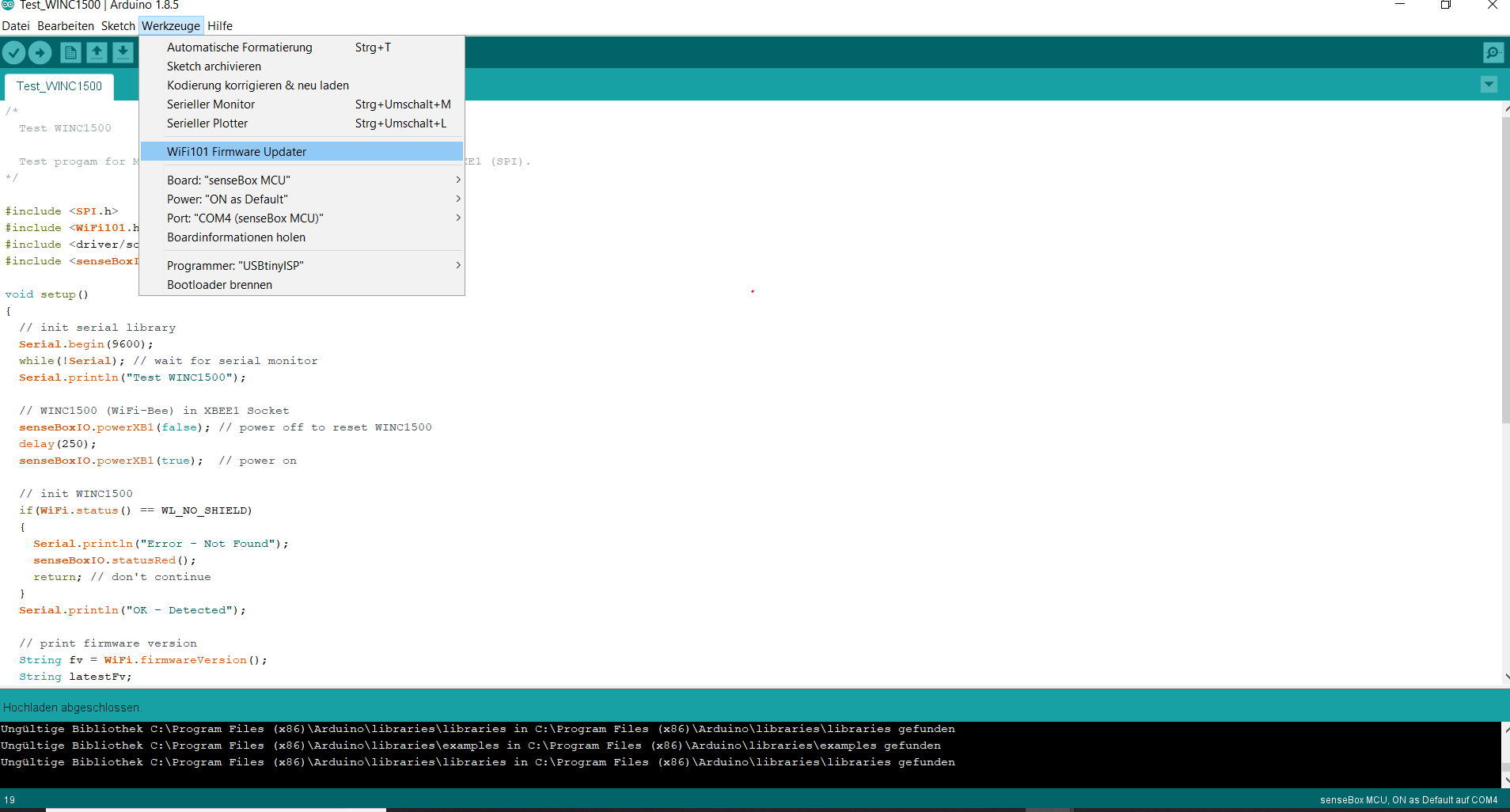The image size is (1510, 812).
Task: Open the Hilfe menu
Action: (220, 26)
